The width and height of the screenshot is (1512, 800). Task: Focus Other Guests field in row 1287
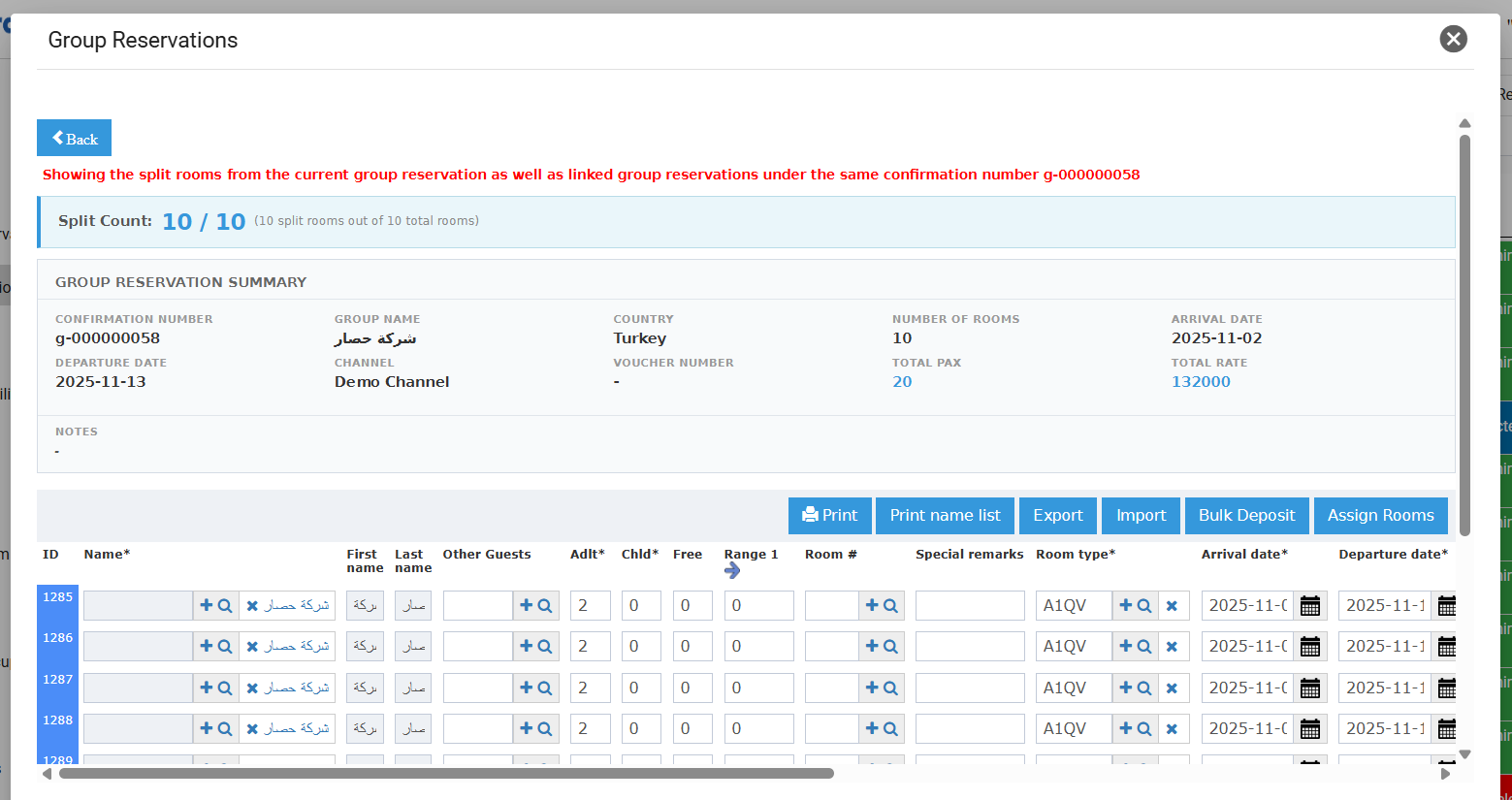(478, 688)
